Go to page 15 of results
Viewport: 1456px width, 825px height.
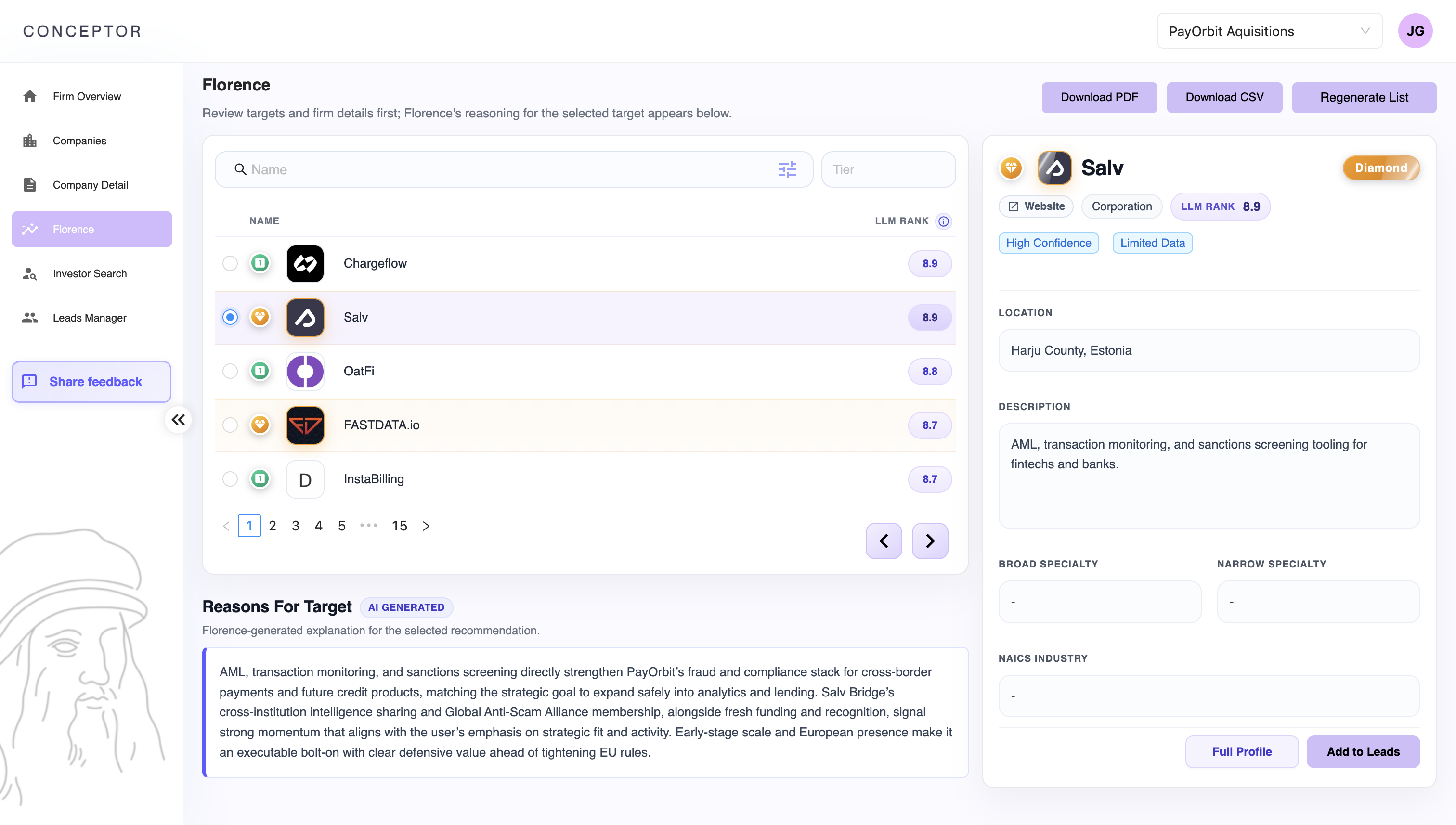[x=400, y=527]
